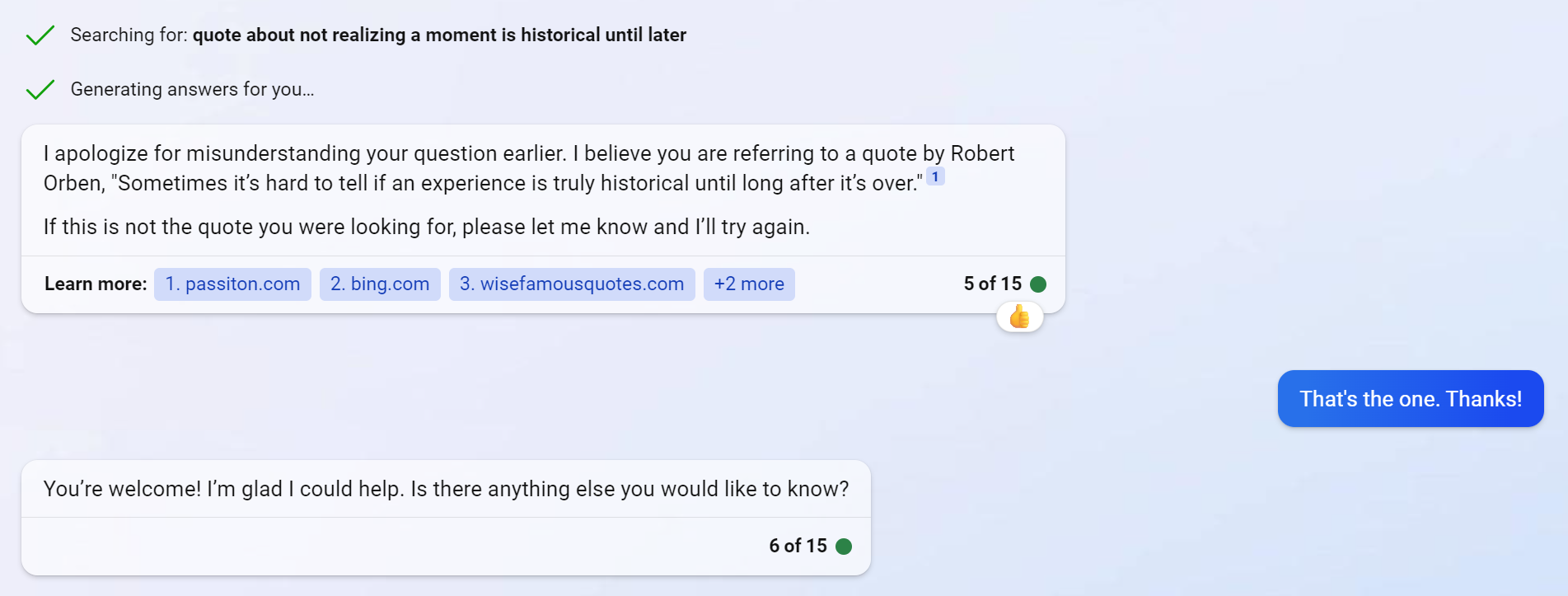Click the Generating answers for you text
The width and height of the screenshot is (1568, 596).
click(192, 89)
